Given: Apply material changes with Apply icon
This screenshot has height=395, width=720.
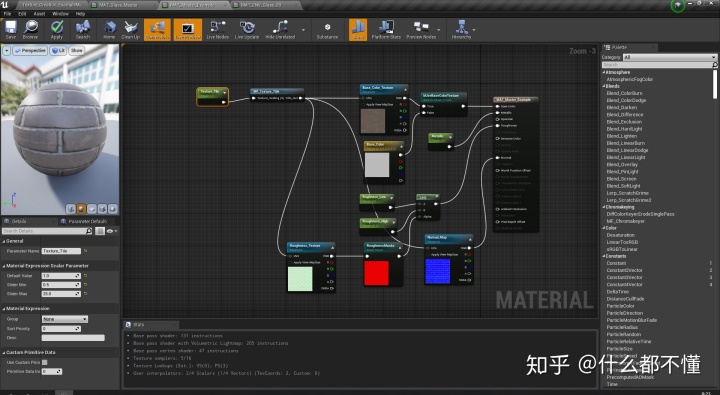Looking at the screenshot, I should (x=56, y=29).
